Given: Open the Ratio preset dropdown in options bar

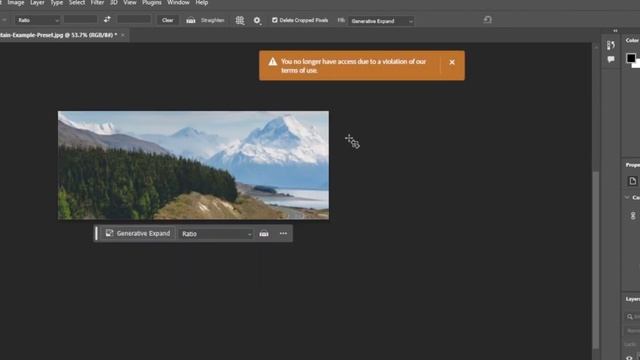Looking at the screenshot, I should point(38,20).
